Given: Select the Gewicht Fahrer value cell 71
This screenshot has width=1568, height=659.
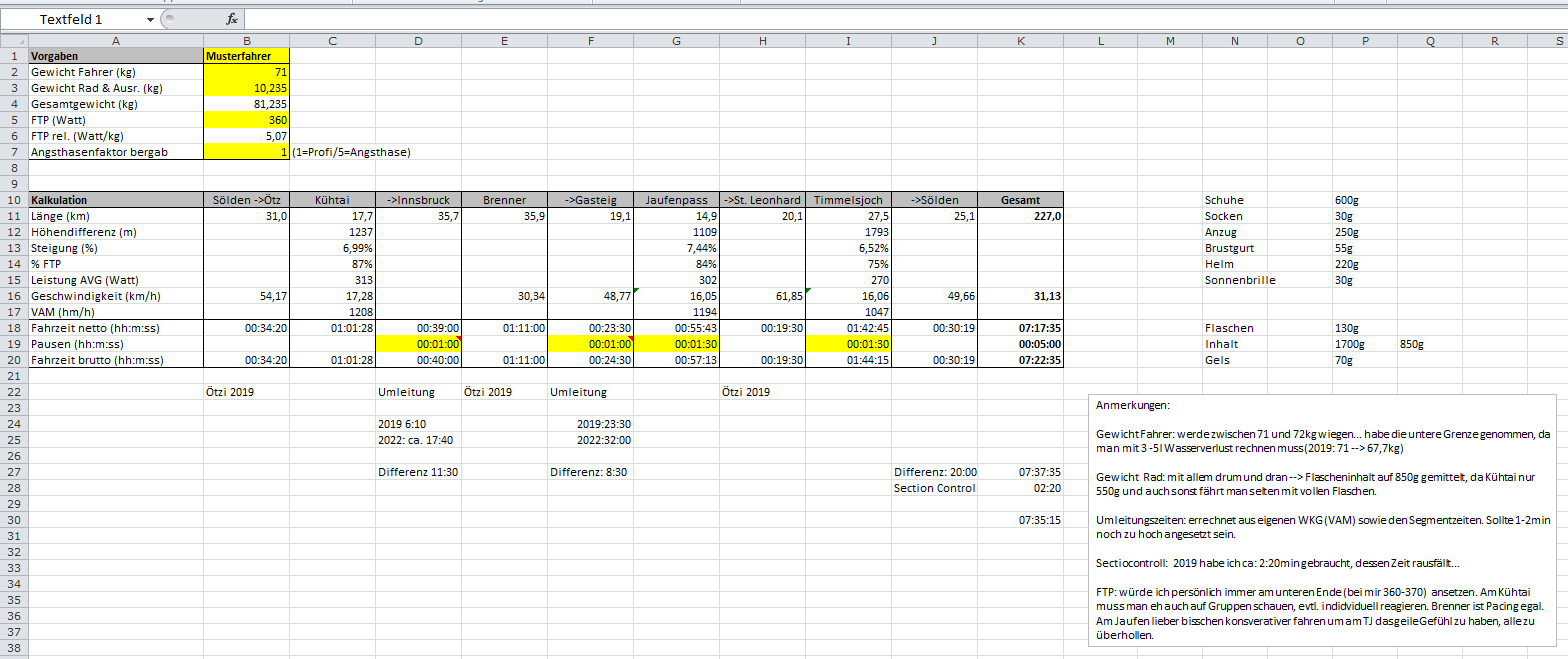Looking at the screenshot, I should coord(246,73).
